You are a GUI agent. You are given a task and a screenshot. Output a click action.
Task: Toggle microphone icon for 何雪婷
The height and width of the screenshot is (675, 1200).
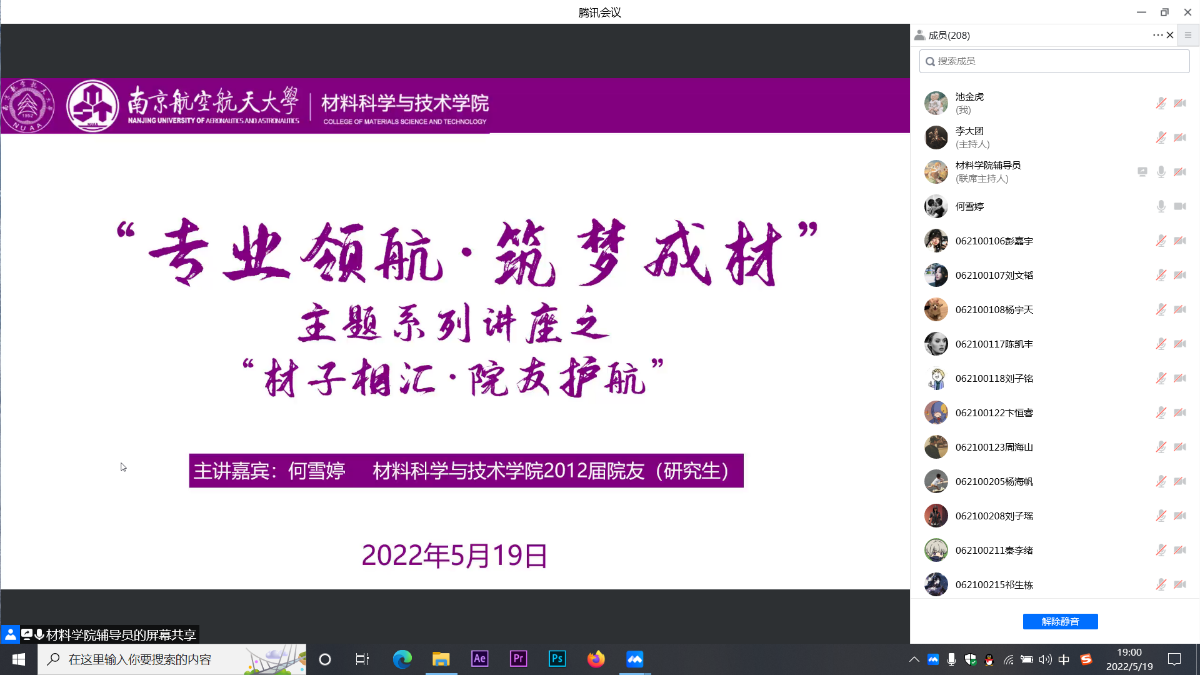pyautogui.click(x=1161, y=206)
